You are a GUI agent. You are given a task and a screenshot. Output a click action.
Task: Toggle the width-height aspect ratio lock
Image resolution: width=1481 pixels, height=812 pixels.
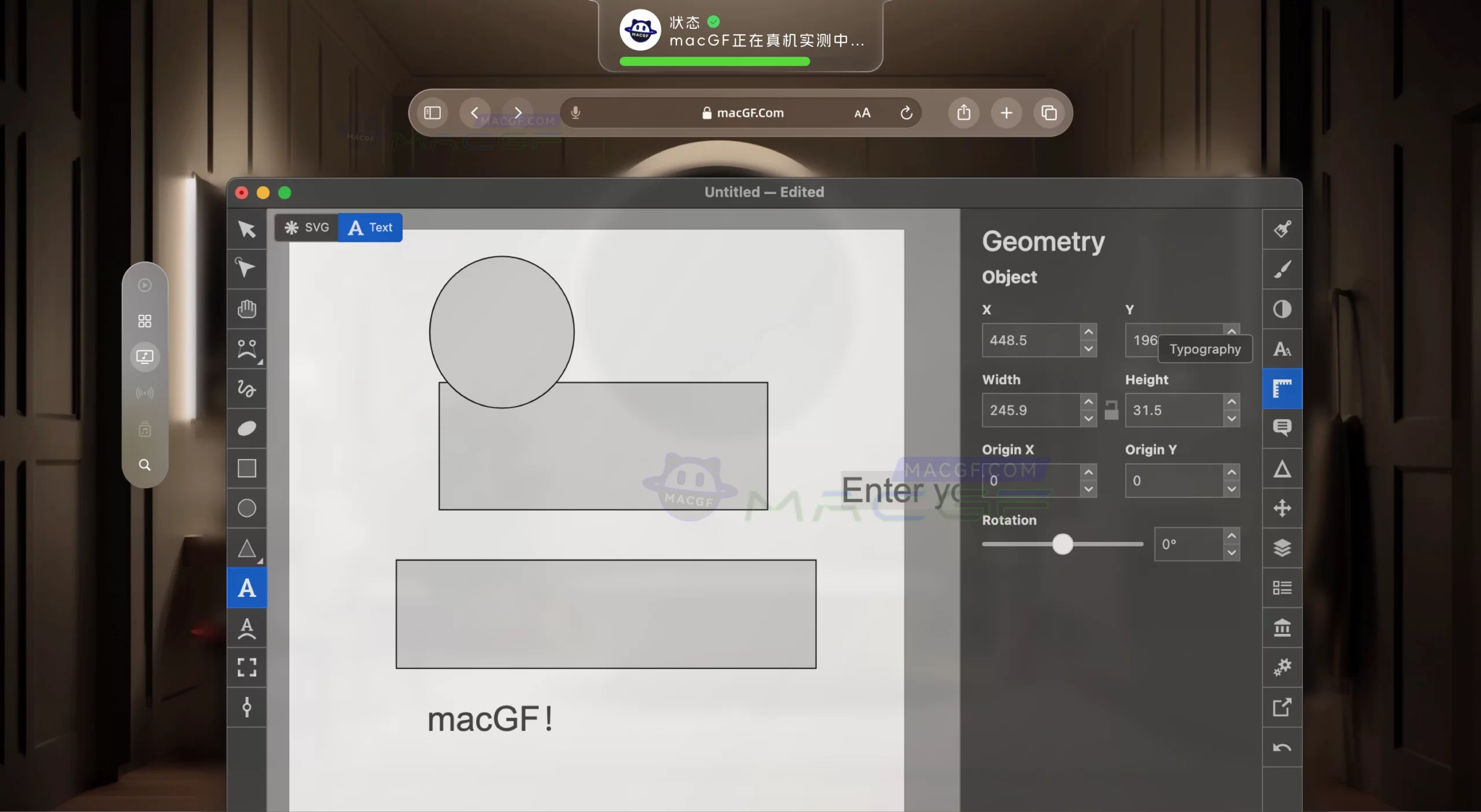coord(1112,410)
